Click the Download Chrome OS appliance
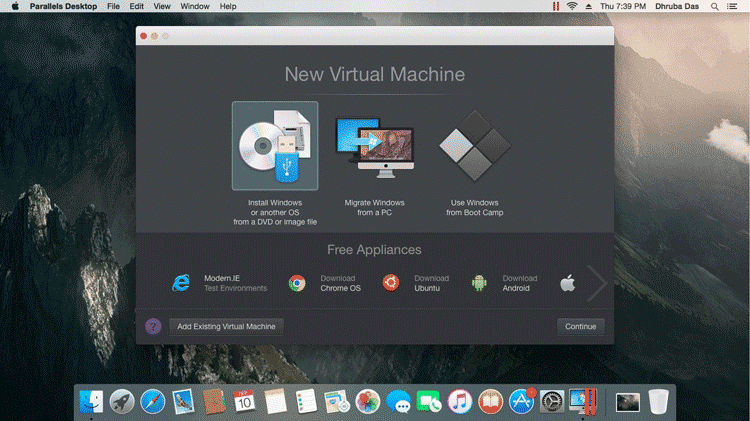Viewport: 750px width, 421px height. (325, 283)
